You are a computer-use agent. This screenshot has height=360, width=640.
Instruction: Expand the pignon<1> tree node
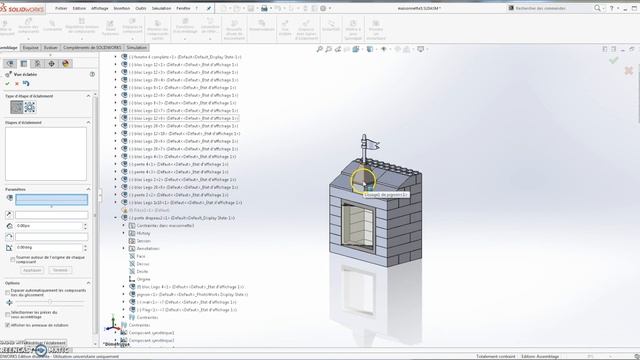124,294
